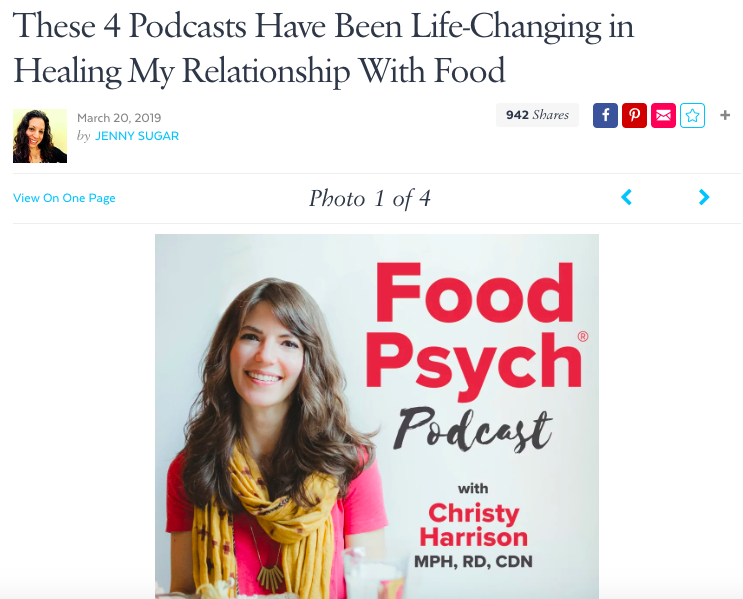Image resolution: width=743 pixels, height=599 pixels.
Task: Go to next photo arrow
Action: pyautogui.click(x=704, y=197)
